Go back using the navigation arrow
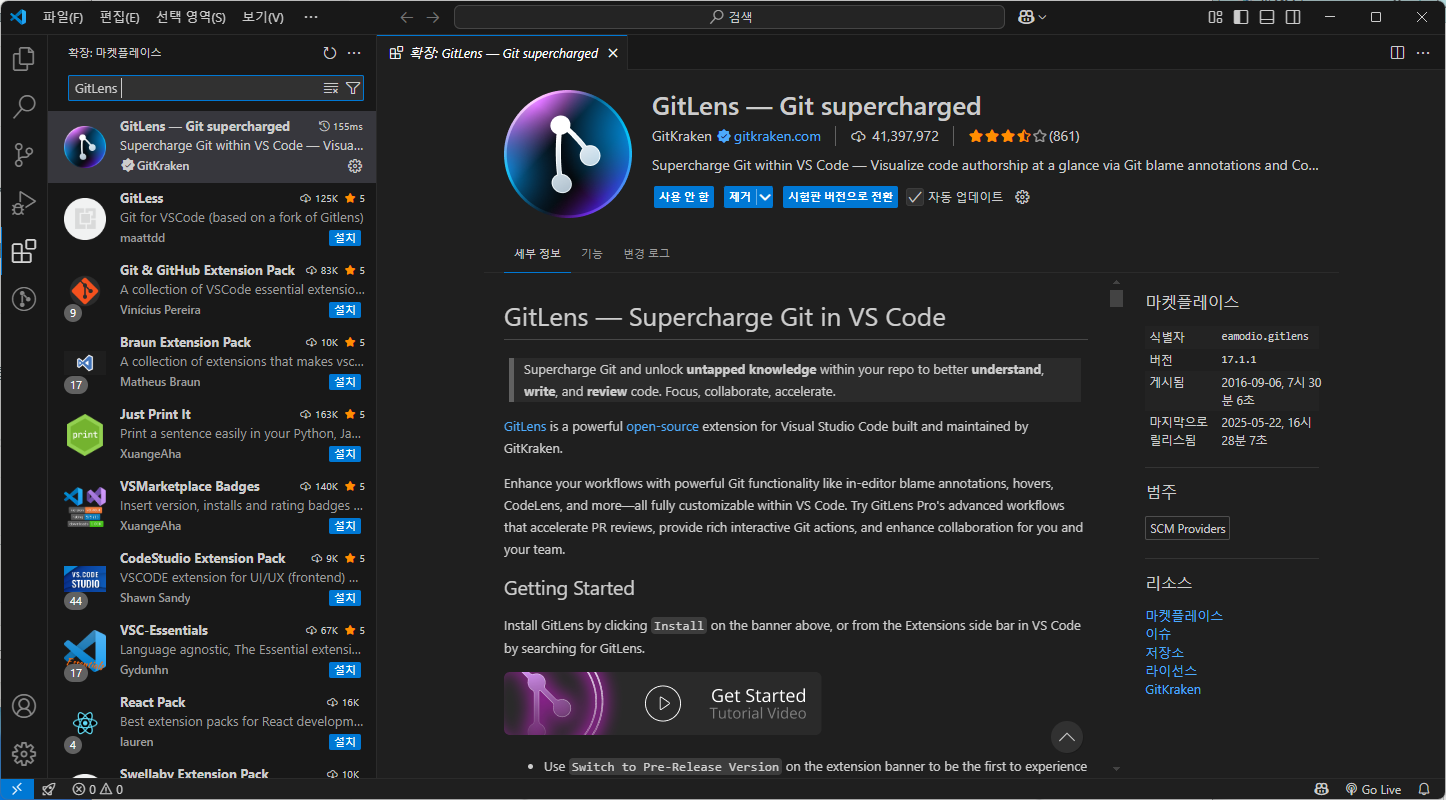Viewport: 1446px width, 800px height. coord(406,17)
